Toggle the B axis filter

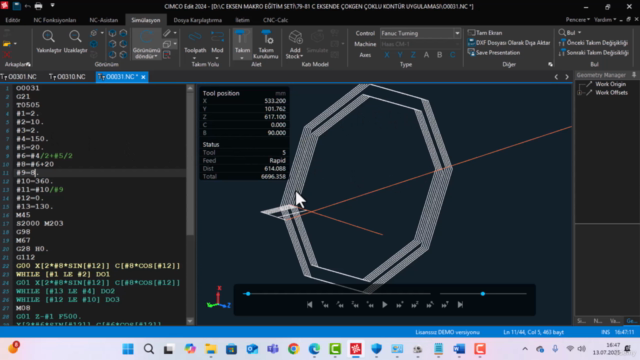(440, 55)
